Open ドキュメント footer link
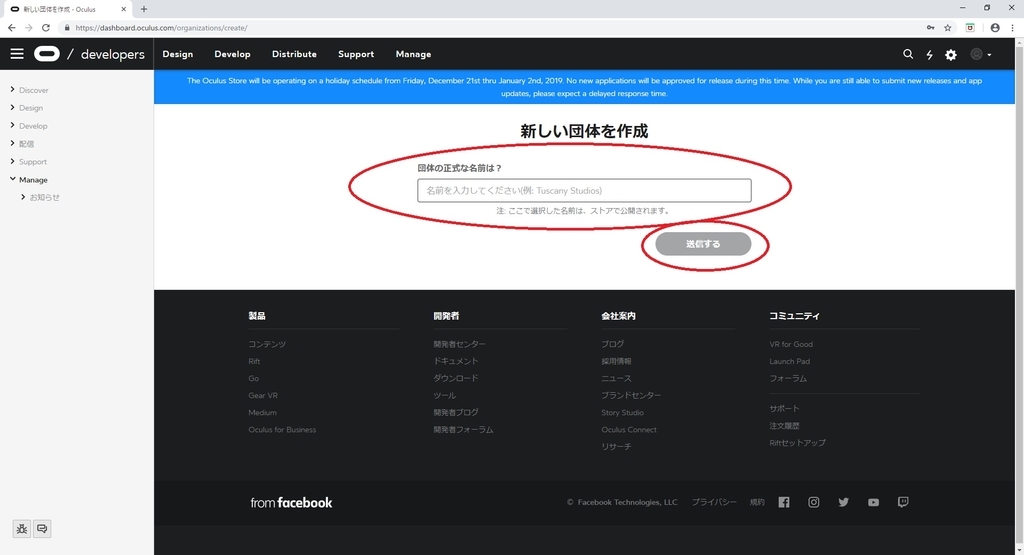 click(x=456, y=361)
